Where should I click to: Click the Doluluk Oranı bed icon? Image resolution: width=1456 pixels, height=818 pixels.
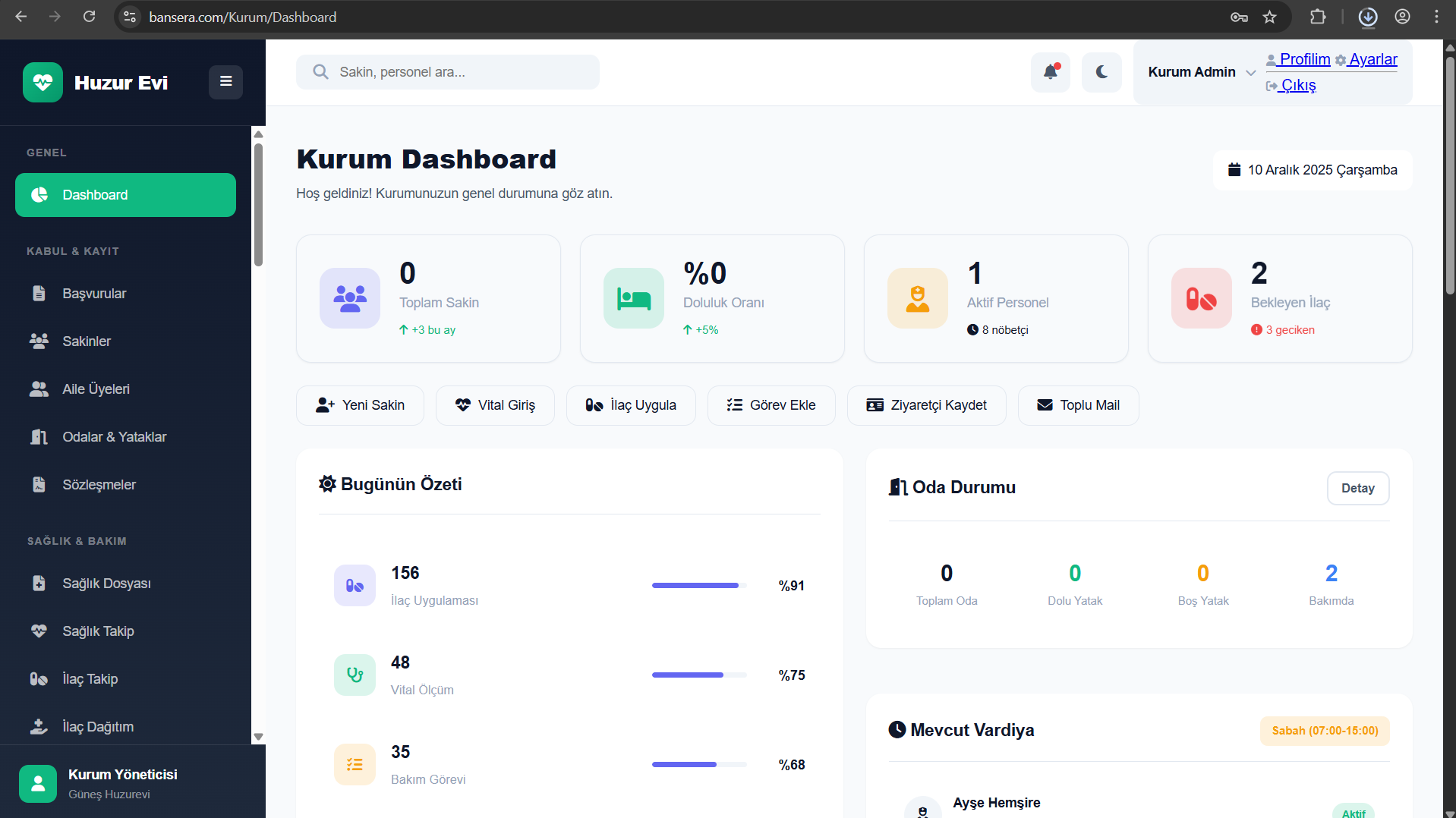pos(633,298)
